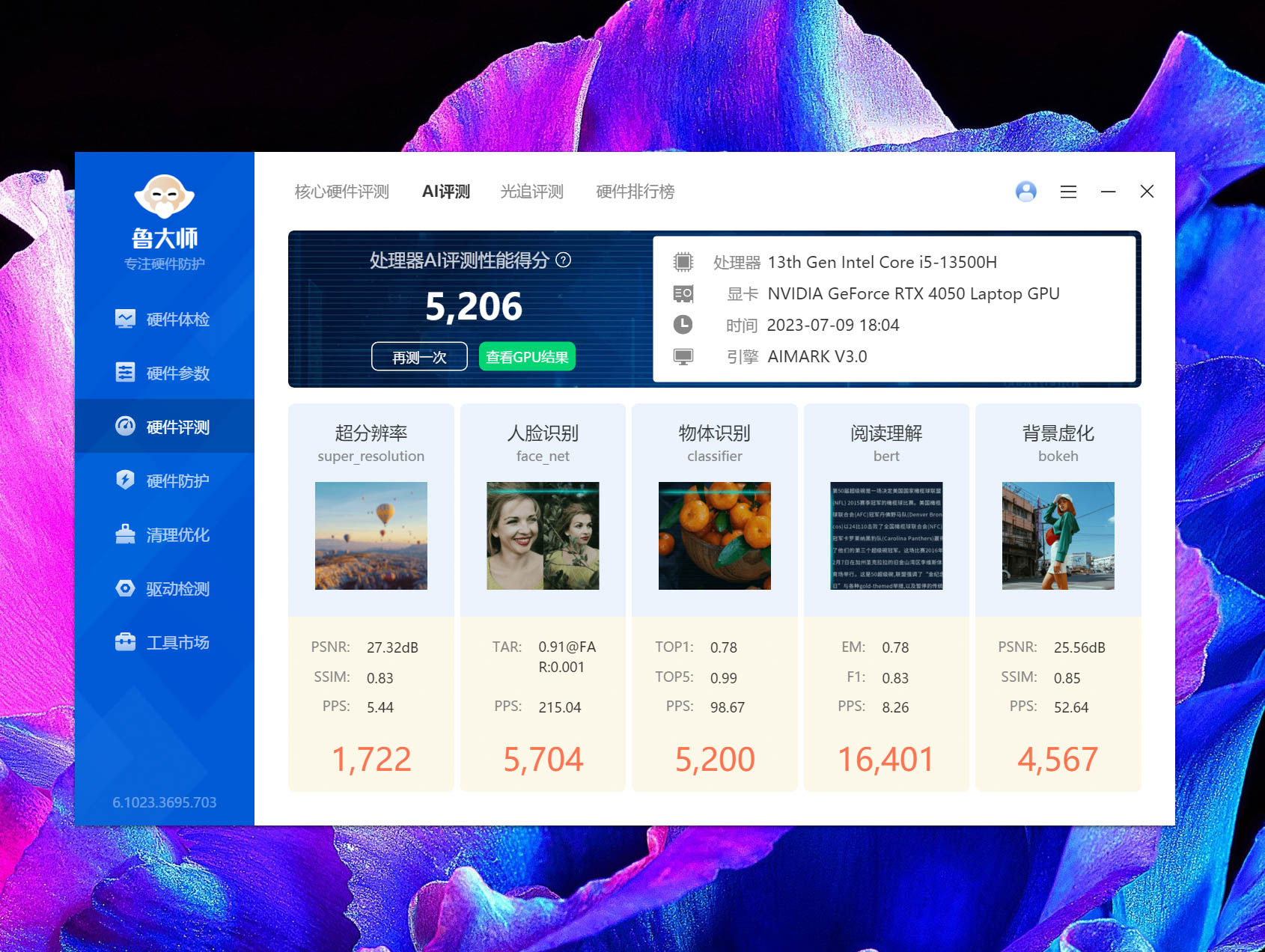The width and height of the screenshot is (1265, 952).
Task: Click the test time 2023-07-09 18:04
Action: [833, 325]
